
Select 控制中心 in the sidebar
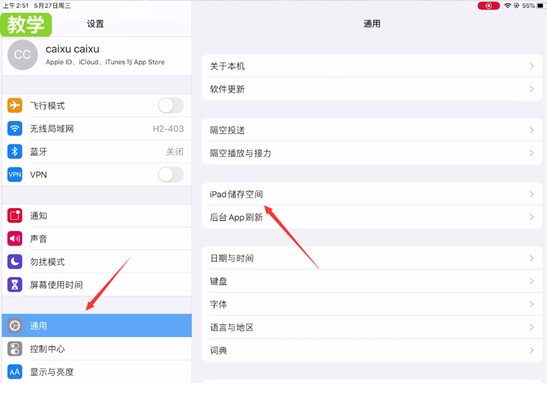click(97, 349)
